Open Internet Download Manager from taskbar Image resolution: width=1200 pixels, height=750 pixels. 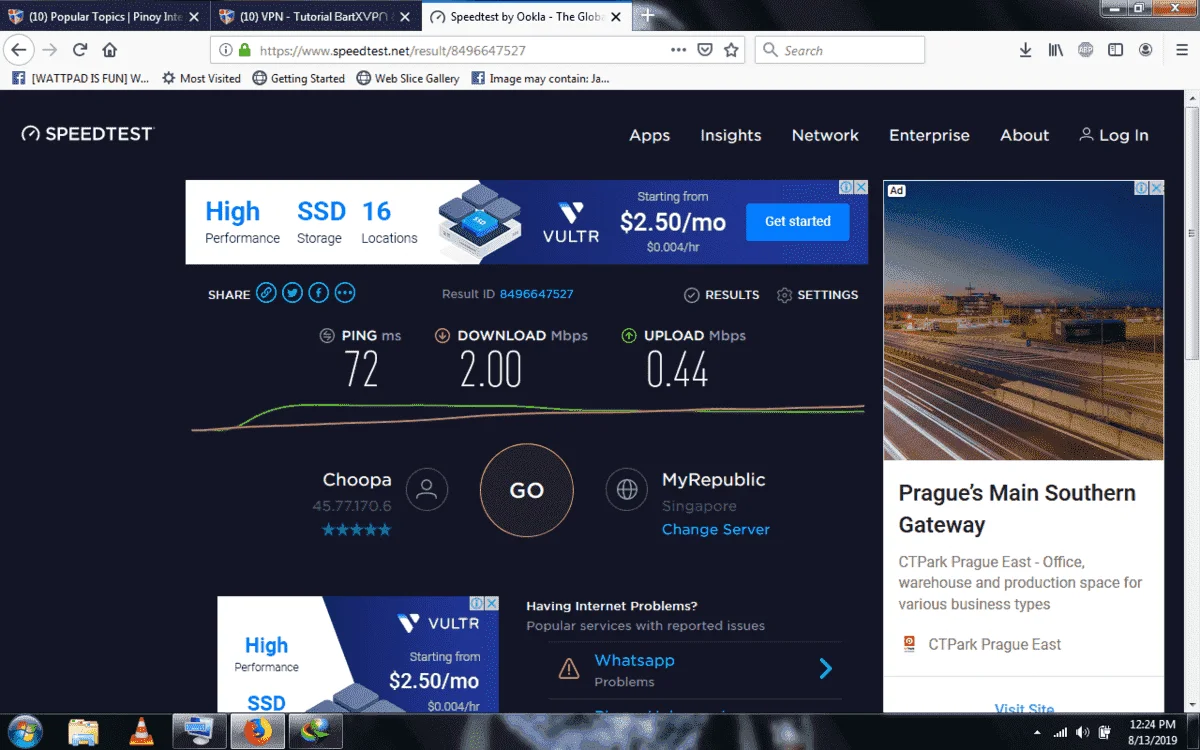tap(316, 732)
